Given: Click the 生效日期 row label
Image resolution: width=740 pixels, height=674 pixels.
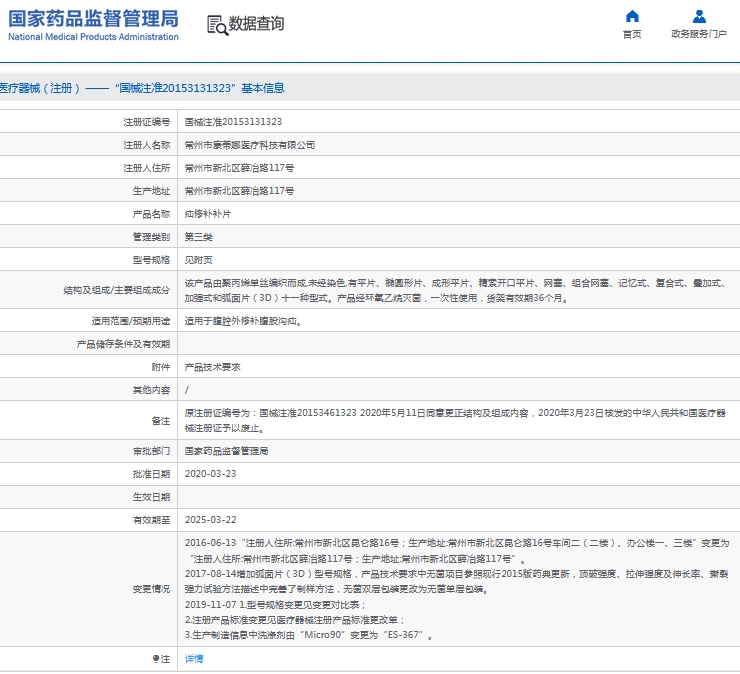Looking at the screenshot, I should 151,497.
